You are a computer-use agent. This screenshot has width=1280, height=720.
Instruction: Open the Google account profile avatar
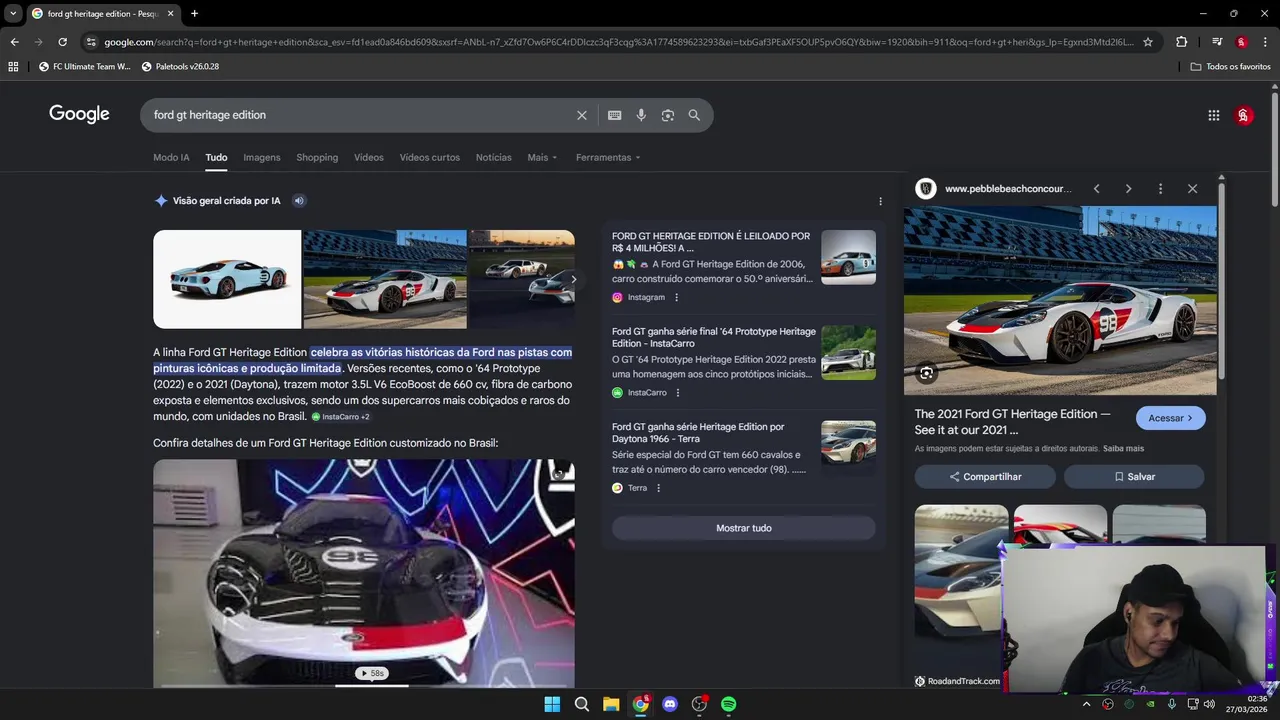(1243, 115)
